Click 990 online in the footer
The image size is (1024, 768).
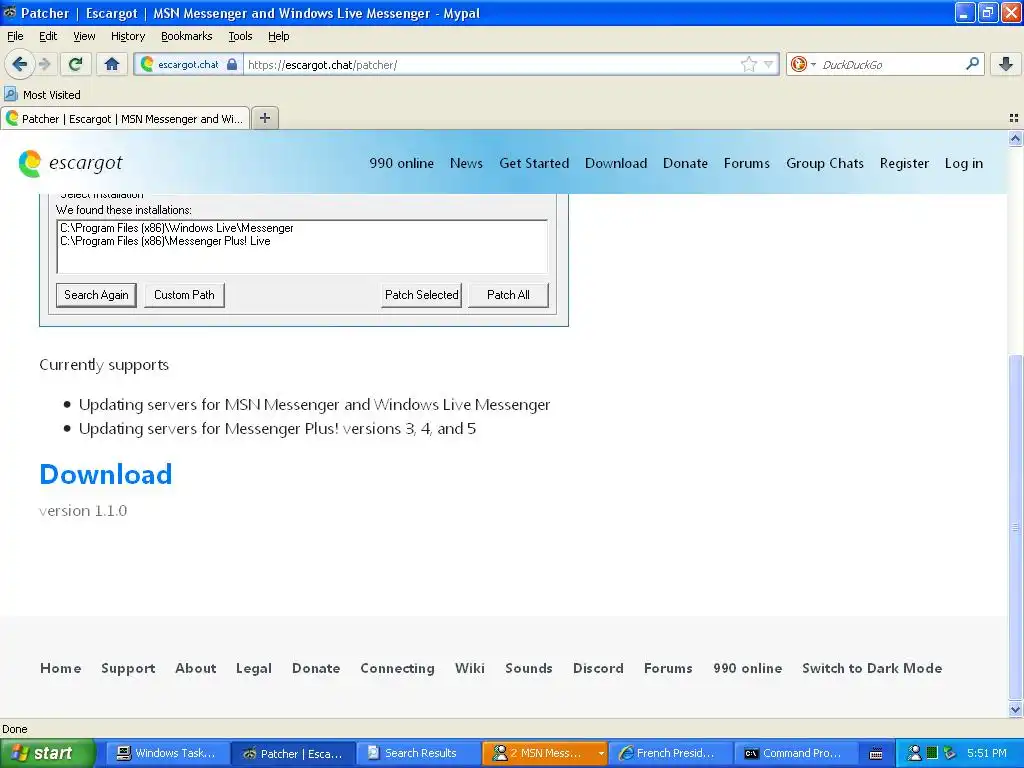pyautogui.click(x=747, y=668)
